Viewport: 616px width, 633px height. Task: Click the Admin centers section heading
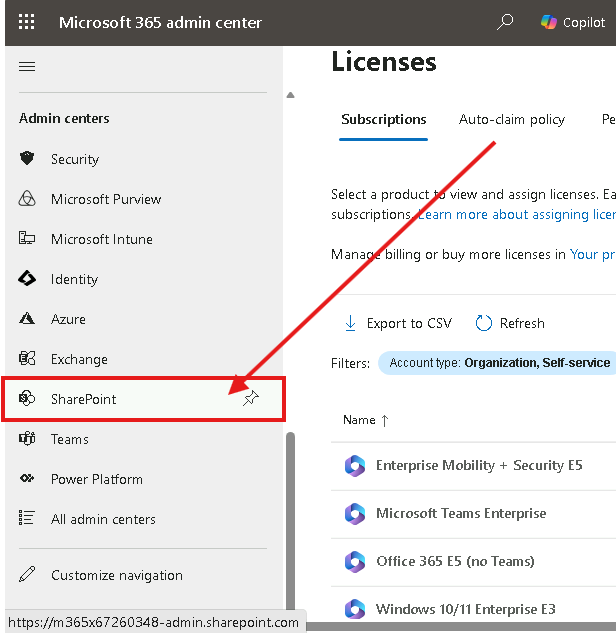(64, 118)
